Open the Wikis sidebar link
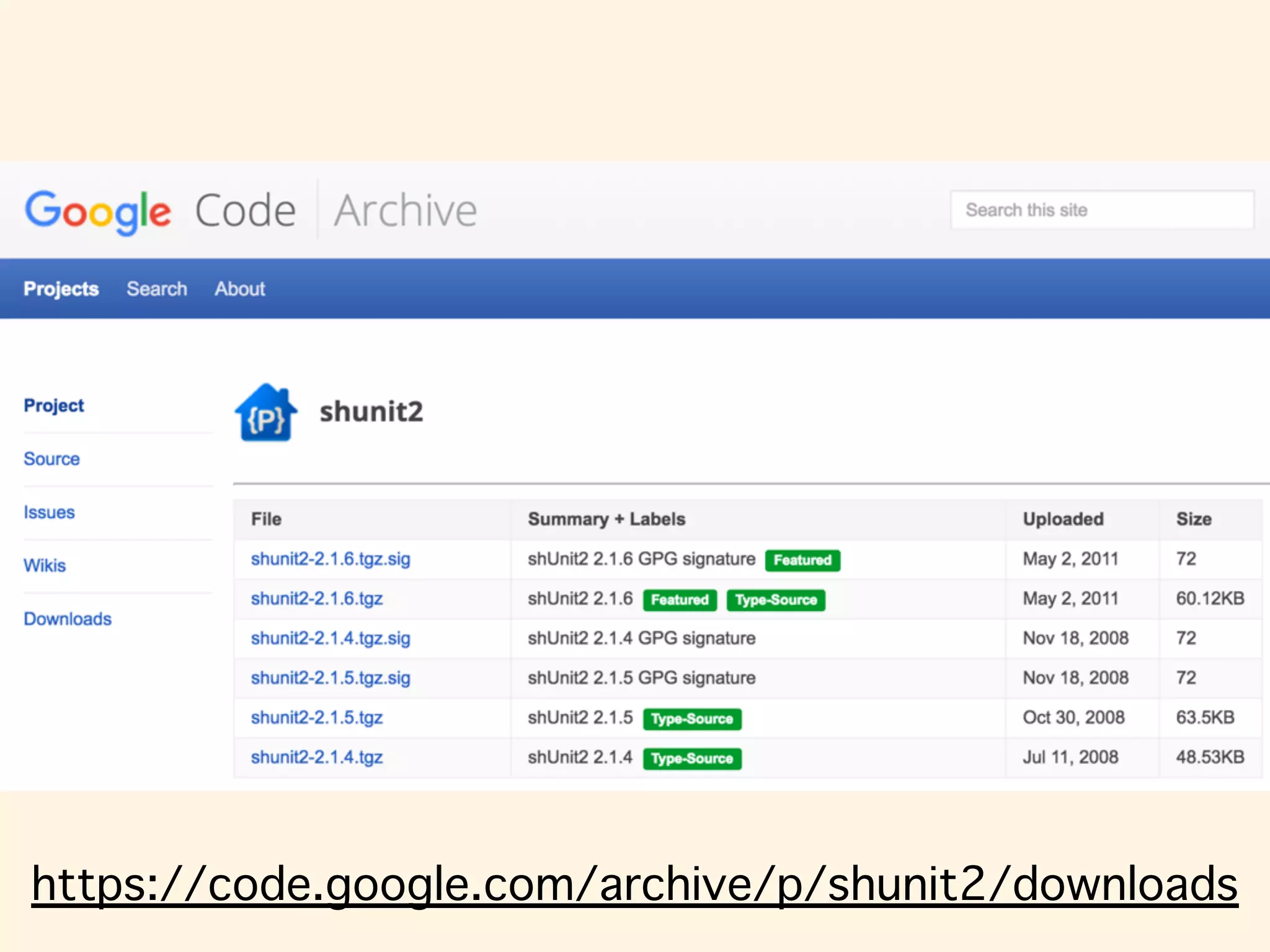 point(45,565)
